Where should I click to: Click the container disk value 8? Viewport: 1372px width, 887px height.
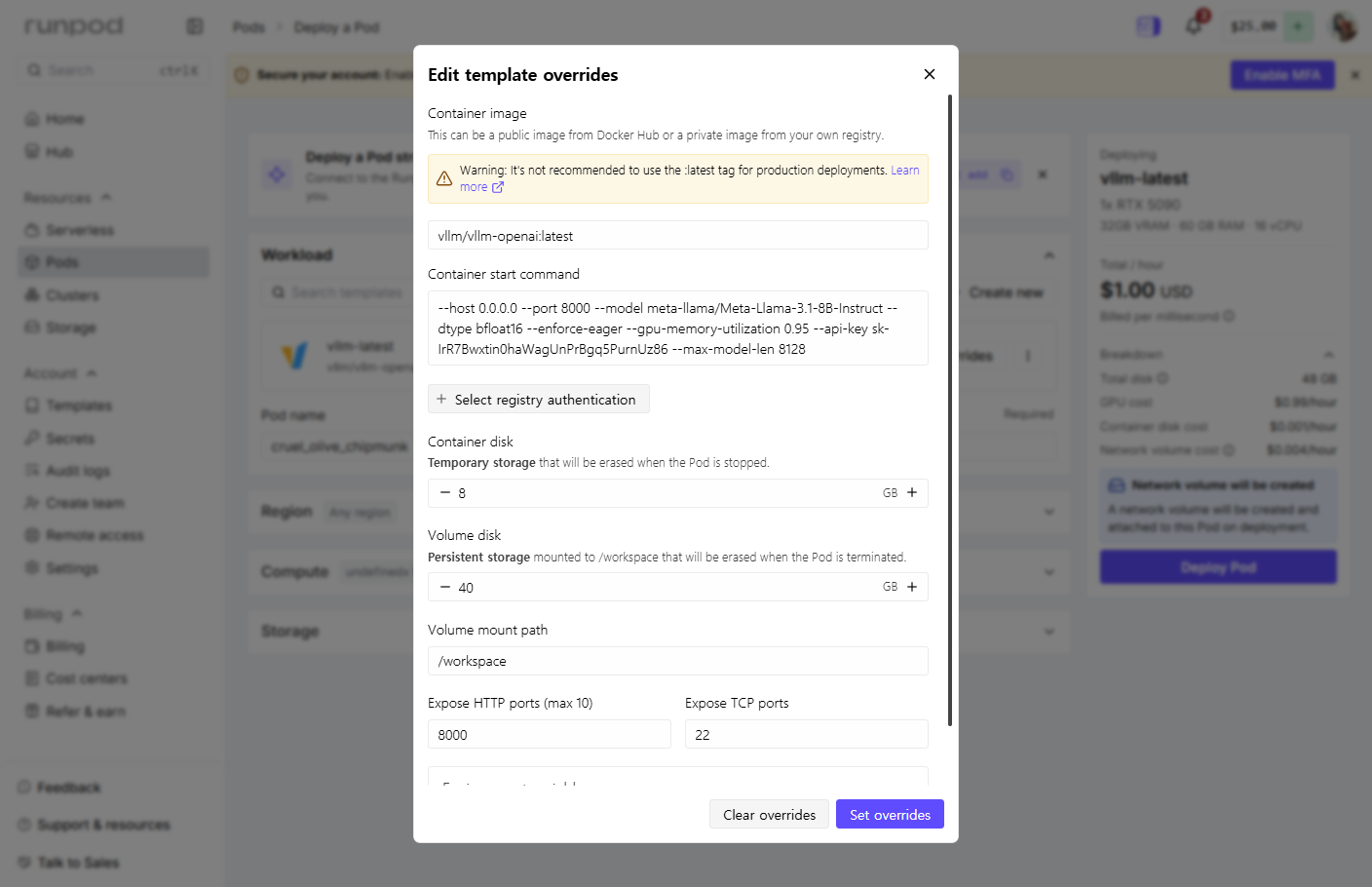click(462, 493)
